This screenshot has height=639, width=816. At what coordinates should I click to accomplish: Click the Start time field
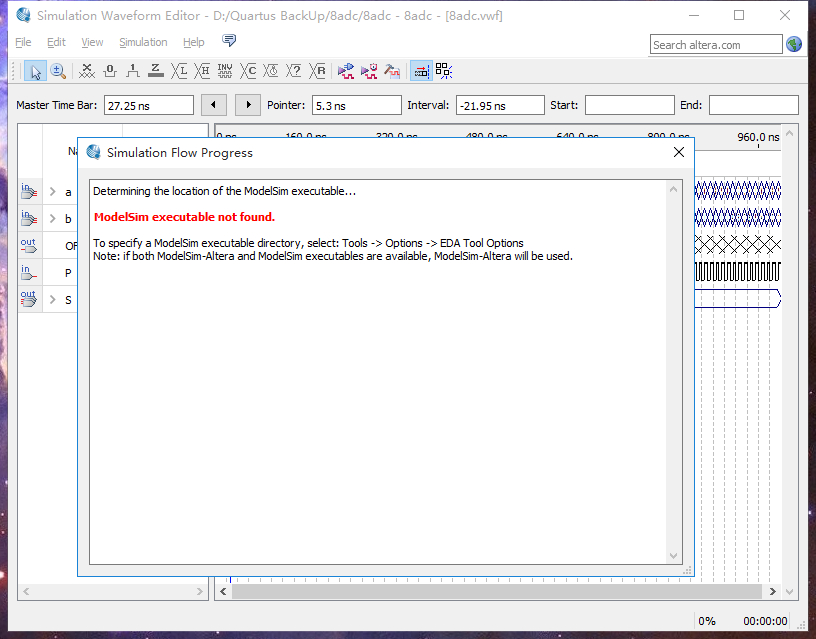coord(630,106)
